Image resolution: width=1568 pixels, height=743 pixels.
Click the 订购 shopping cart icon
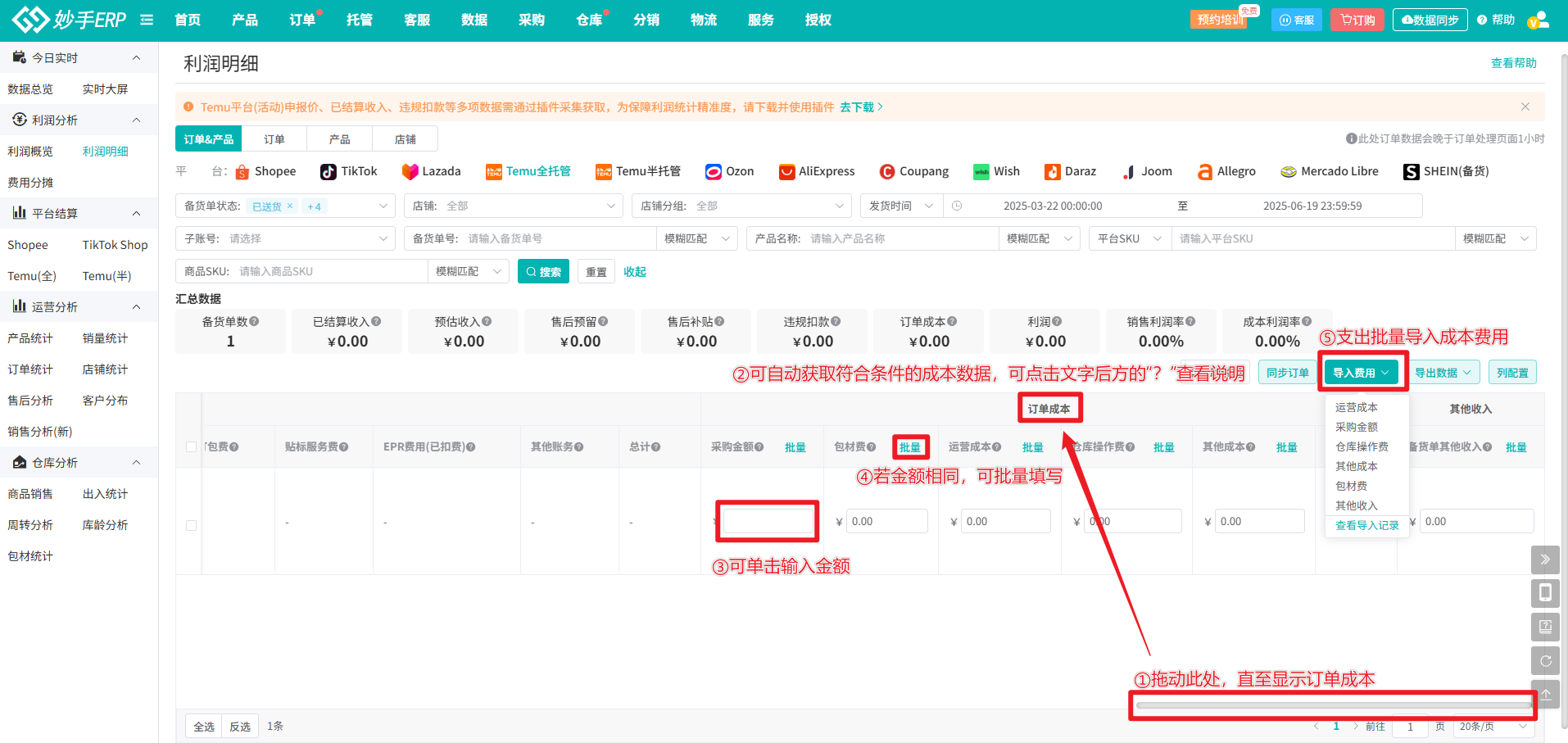[1348, 19]
